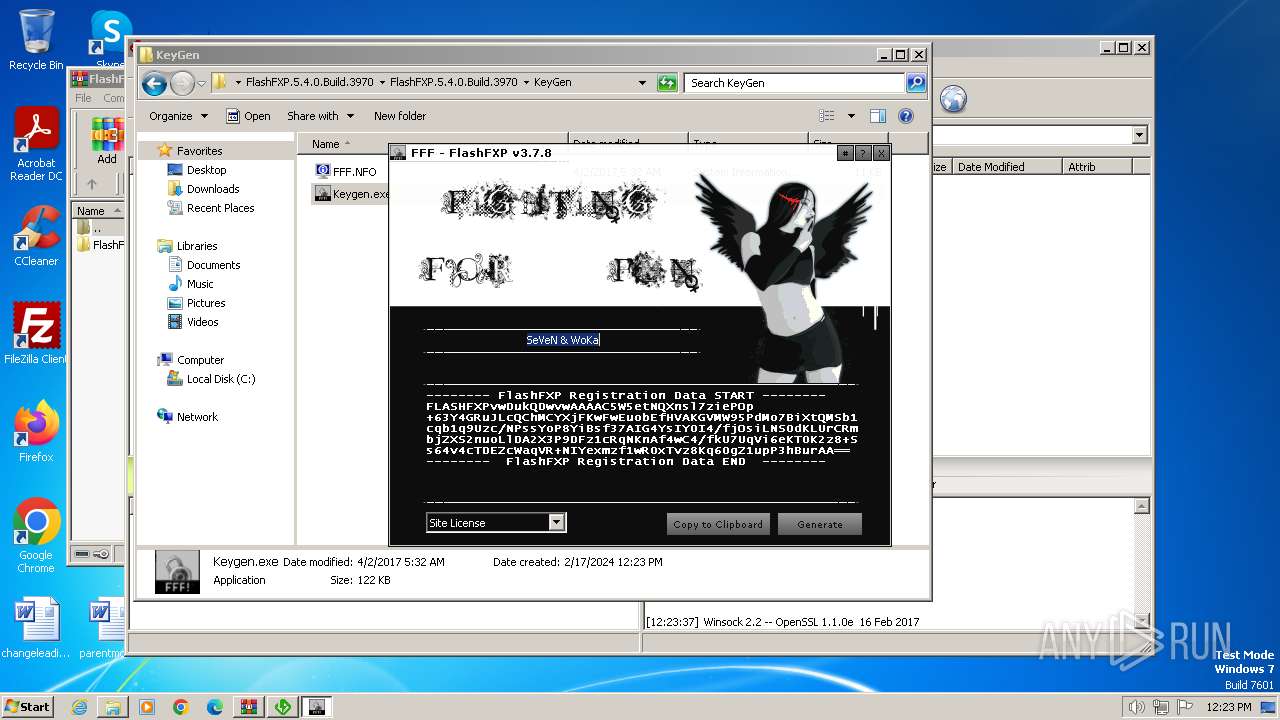This screenshot has width=1280, height=720.
Task: Switch to FlashFXP taskbar button
Action: coord(283,707)
